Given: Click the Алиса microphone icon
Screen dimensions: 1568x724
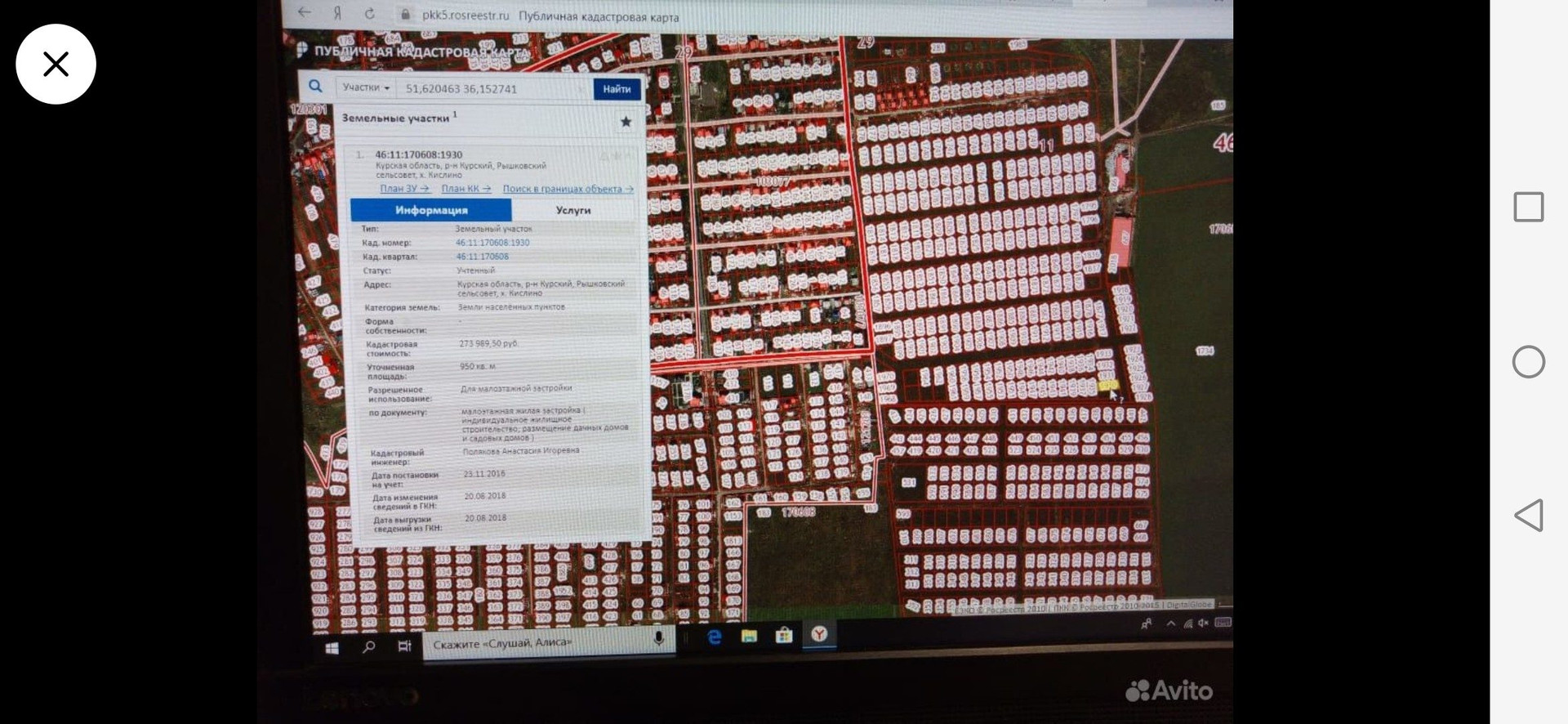Looking at the screenshot, I should click(658, 639).
